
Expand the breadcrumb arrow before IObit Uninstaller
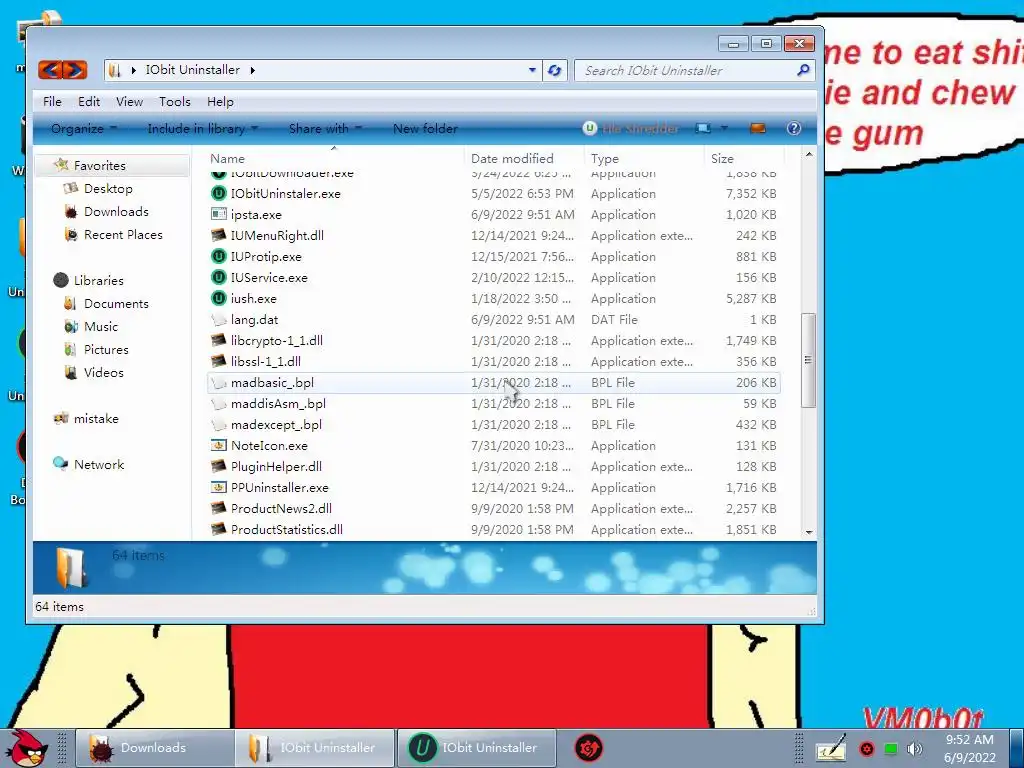pos(134,70)
